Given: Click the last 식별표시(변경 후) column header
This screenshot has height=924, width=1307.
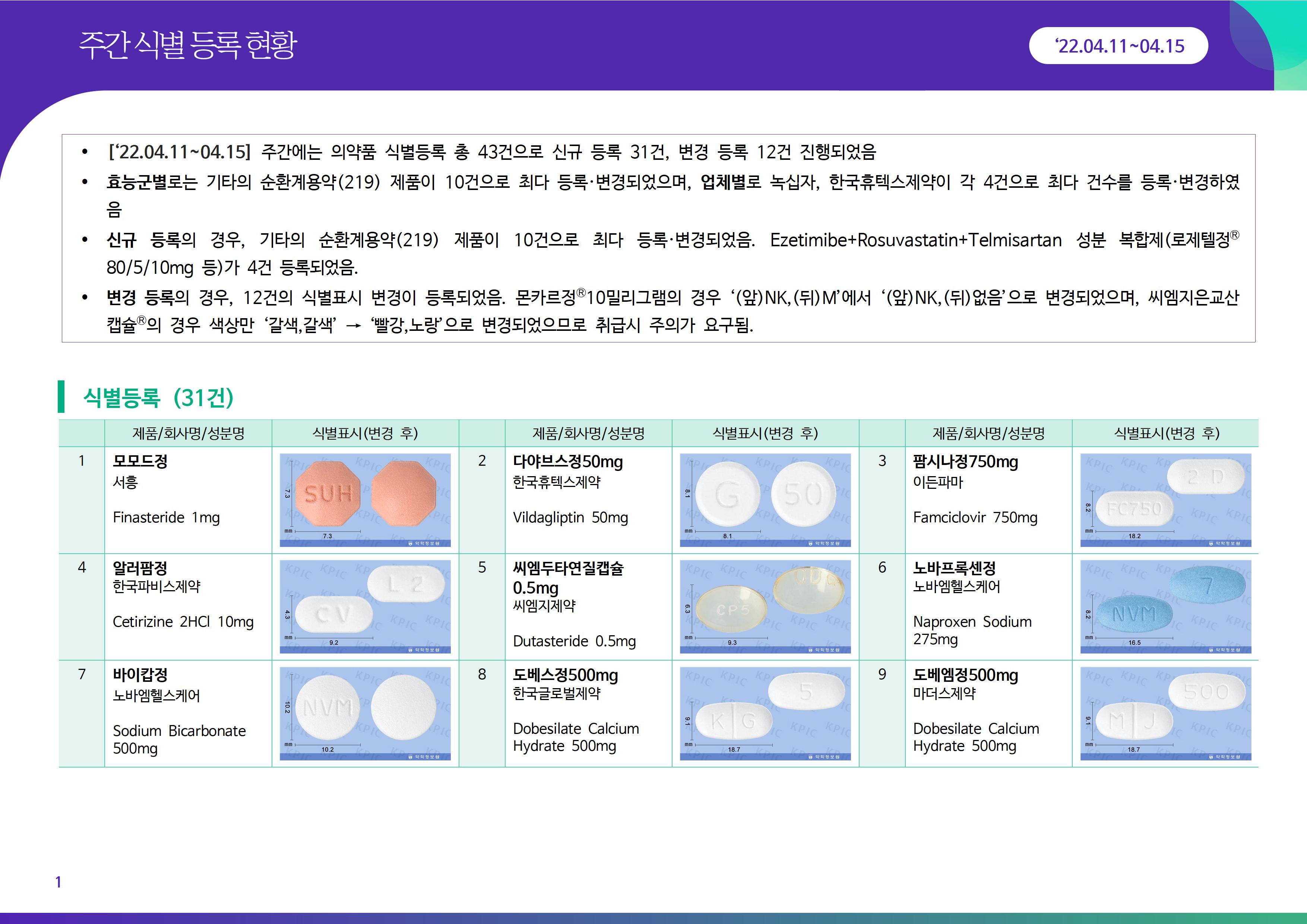Looking at the screenshot, I should pyautogui.click(x=1167, y=433).
